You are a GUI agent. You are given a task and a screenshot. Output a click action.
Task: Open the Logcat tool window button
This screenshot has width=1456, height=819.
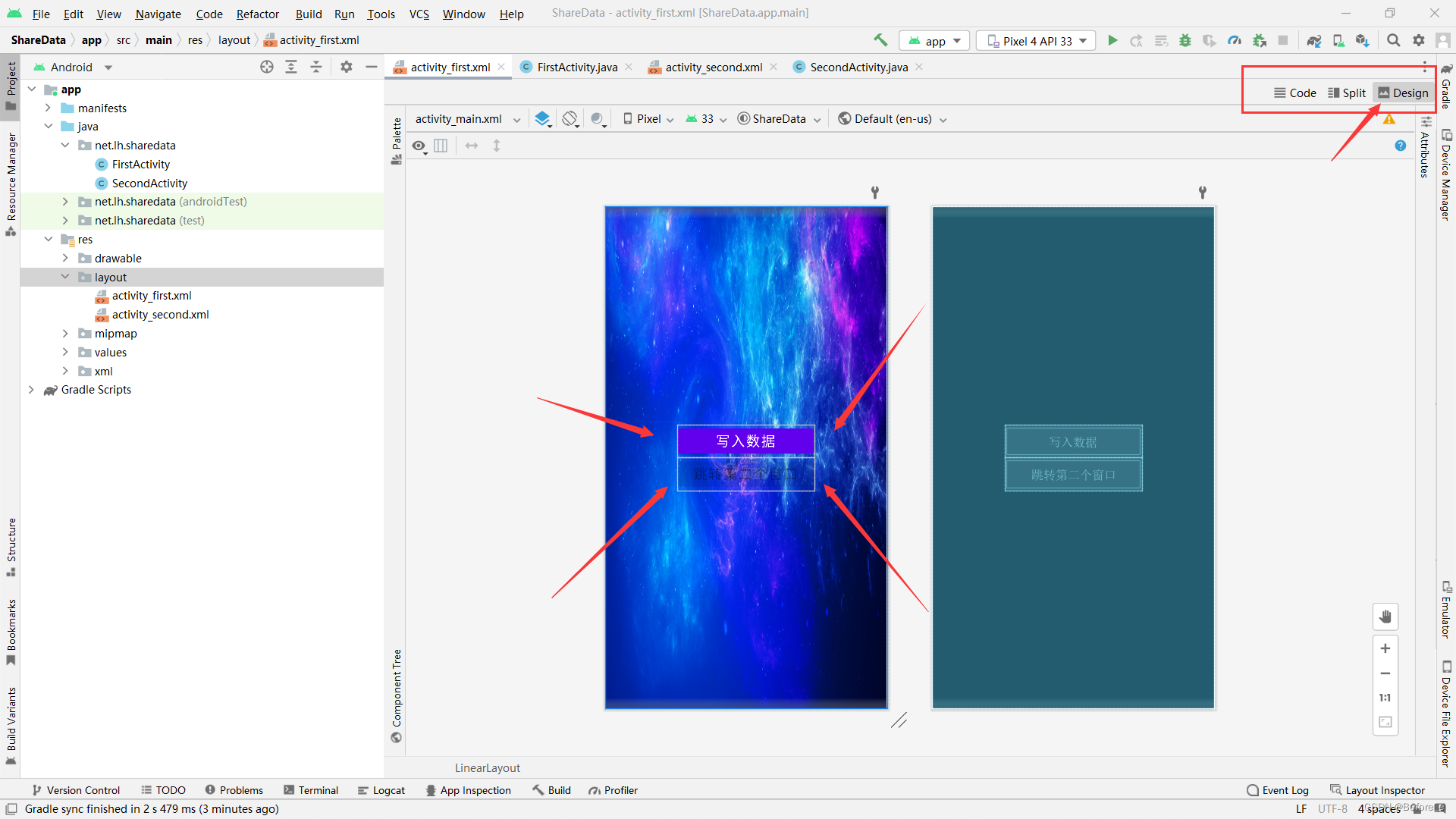pyautogui.click(x=381, y=790)
